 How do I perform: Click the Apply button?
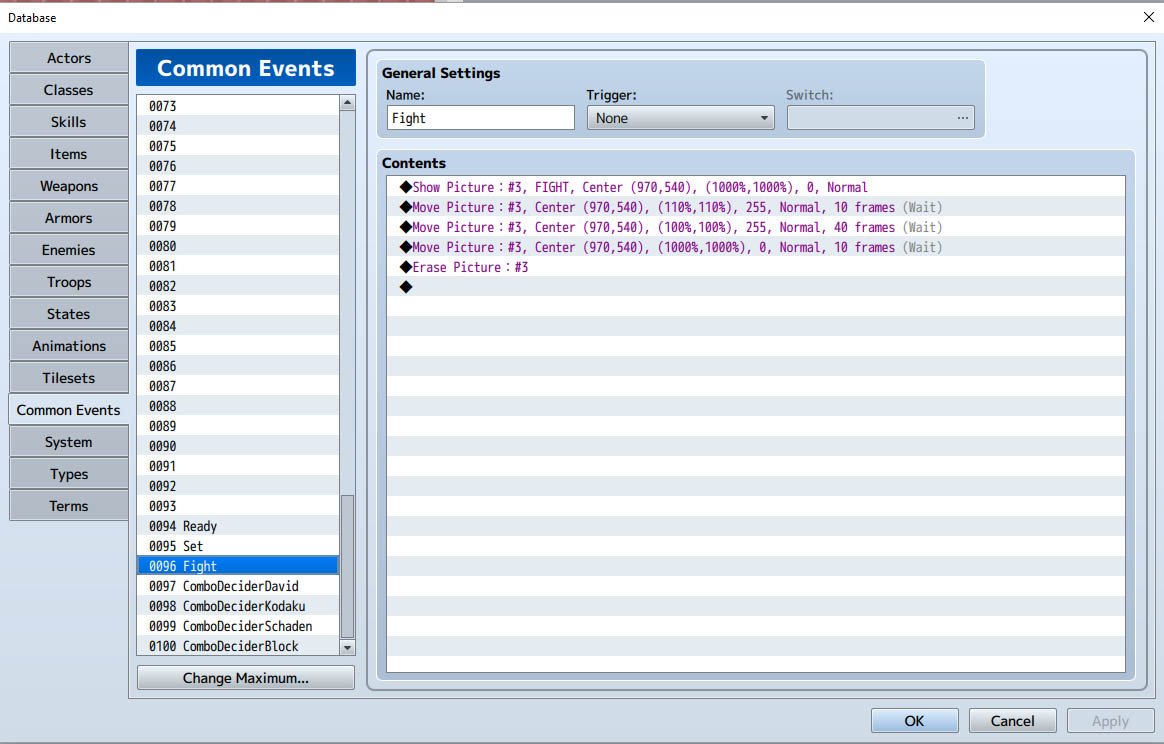1110,721
